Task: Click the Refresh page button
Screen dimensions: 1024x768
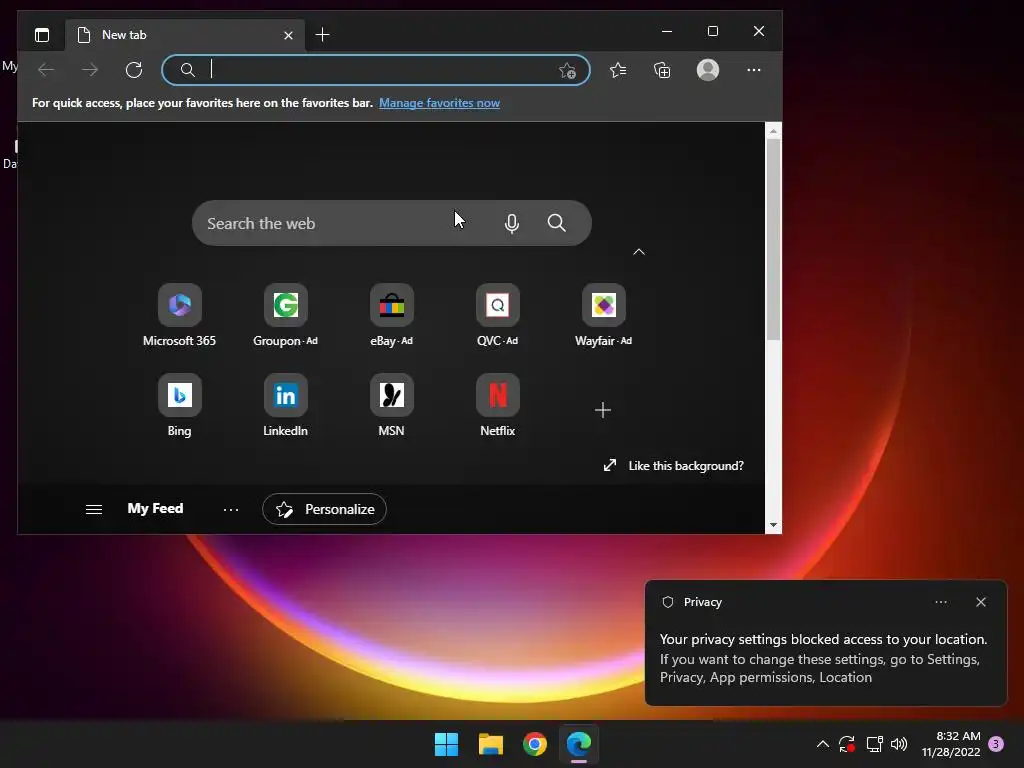Action: pos(134,70)
